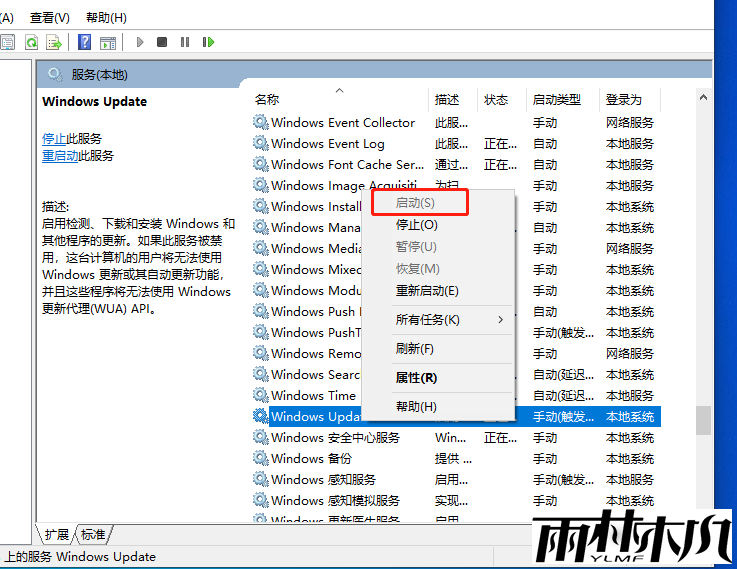Select the Windows Event Collector service row

456,123
